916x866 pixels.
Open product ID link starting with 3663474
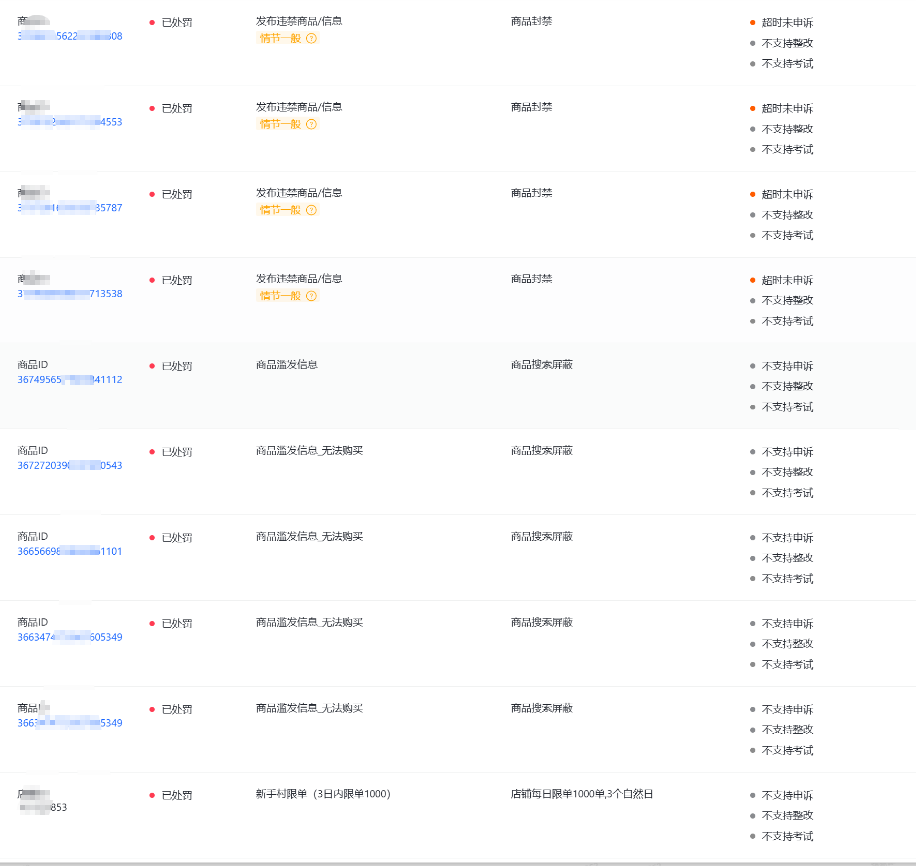(70, 638)
